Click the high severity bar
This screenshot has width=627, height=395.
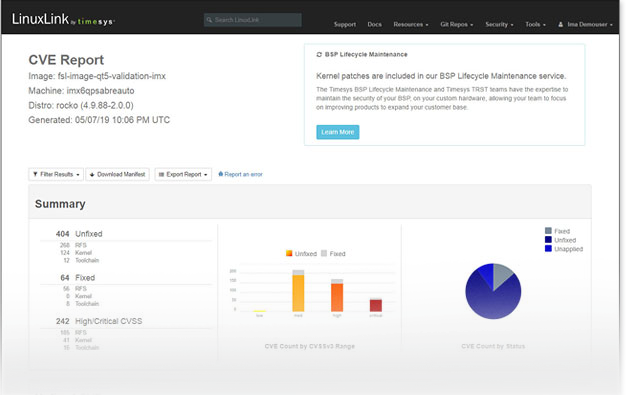point(337,295)
